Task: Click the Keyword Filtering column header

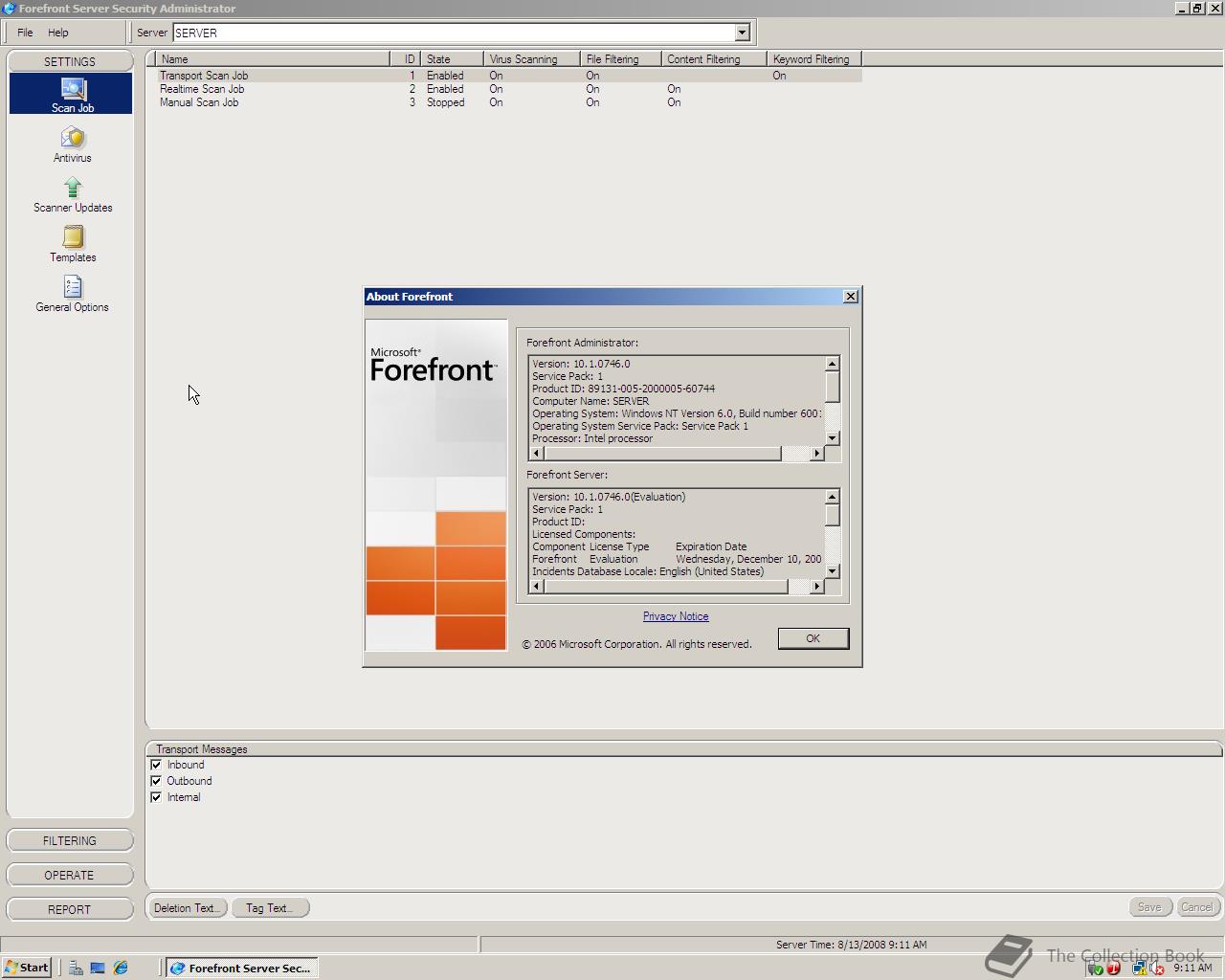Action: pyautogui.click(x=814, y=59)
